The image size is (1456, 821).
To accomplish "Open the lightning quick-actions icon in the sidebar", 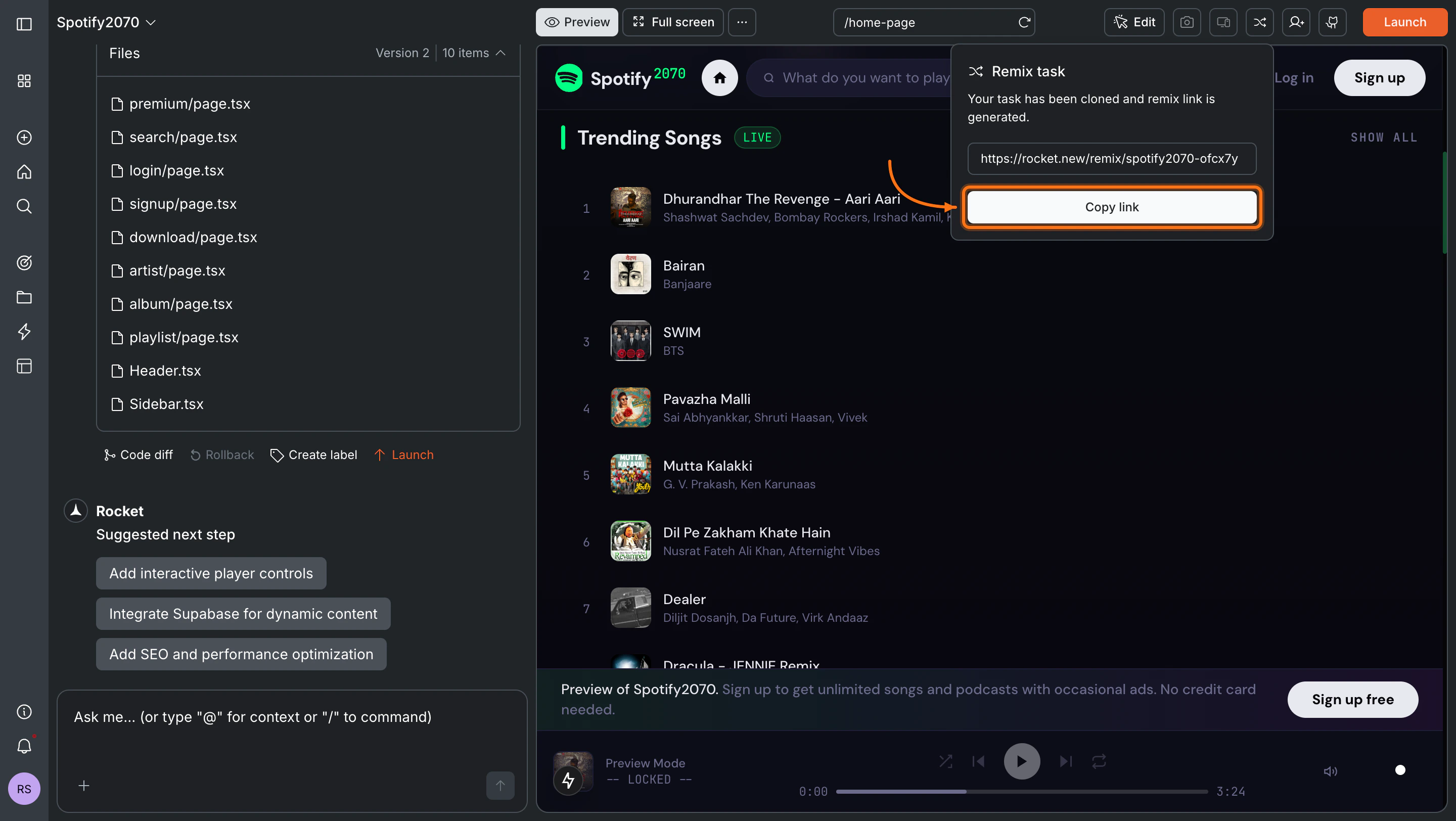I will [24, 332].
